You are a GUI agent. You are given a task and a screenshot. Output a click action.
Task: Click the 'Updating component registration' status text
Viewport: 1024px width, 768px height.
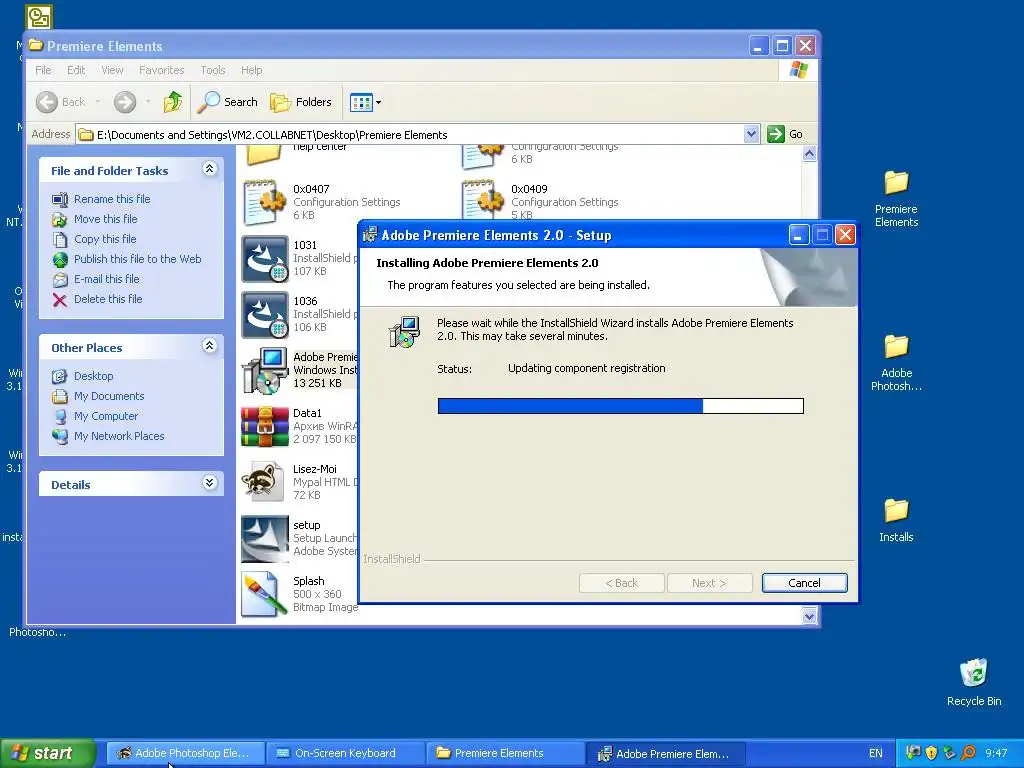(586, 368)
